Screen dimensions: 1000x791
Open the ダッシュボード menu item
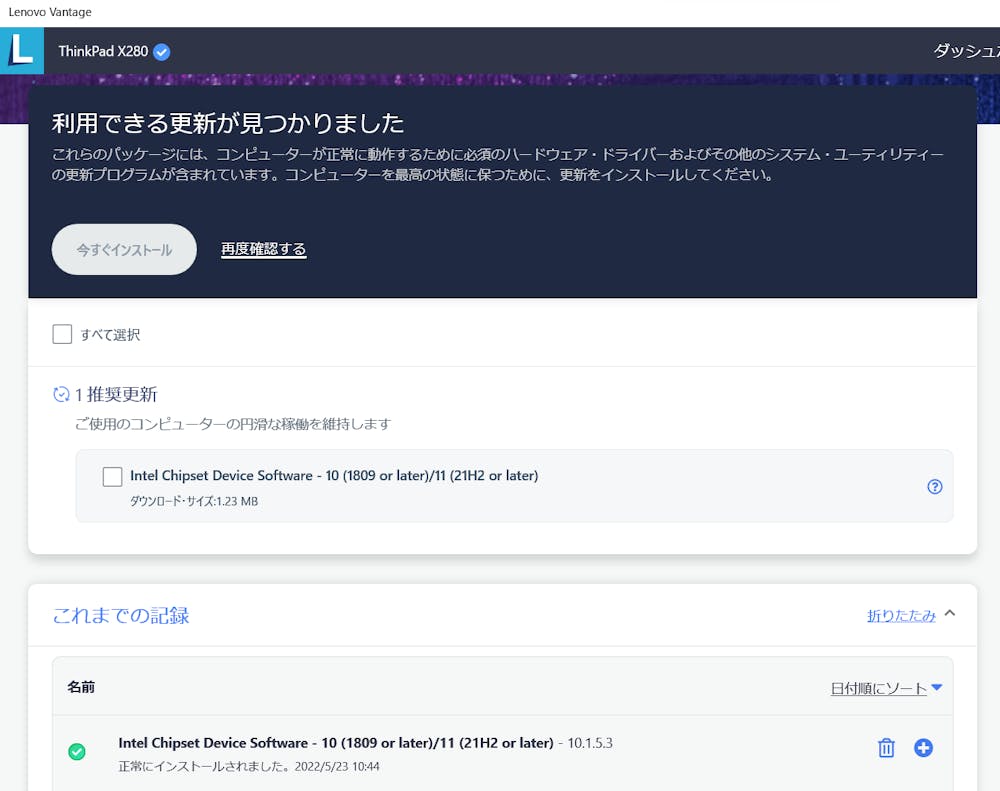tap(966, 51)
